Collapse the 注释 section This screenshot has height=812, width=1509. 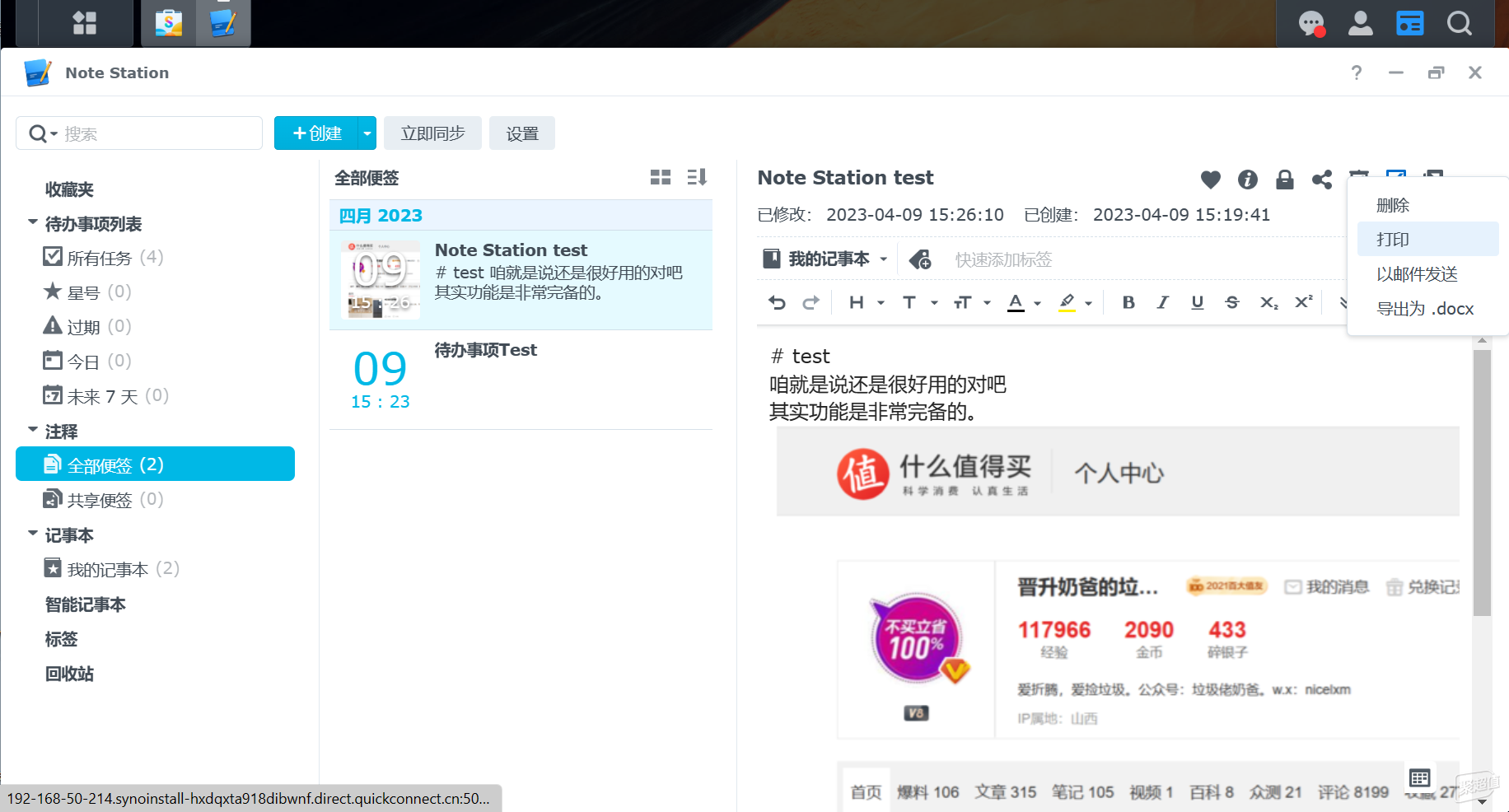pos(33,429)
